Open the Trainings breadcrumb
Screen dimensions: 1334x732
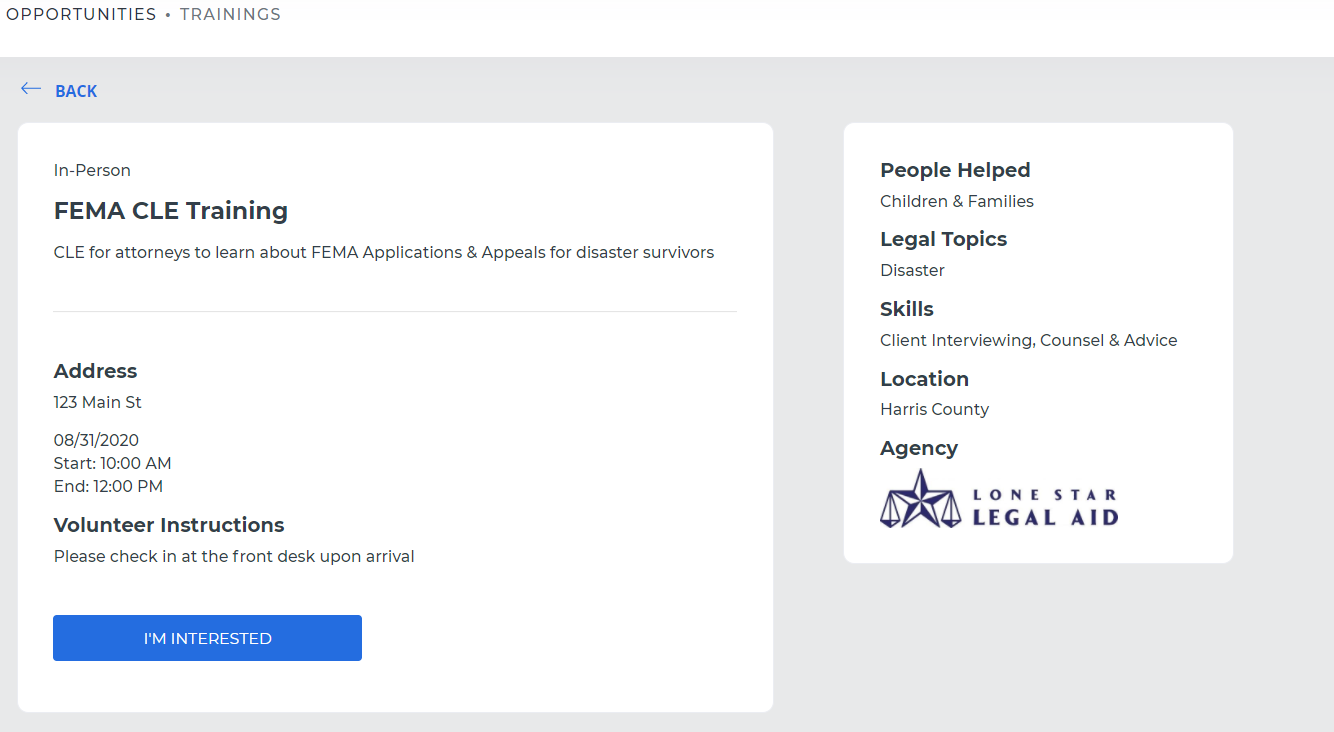click(x=230, y=14)
